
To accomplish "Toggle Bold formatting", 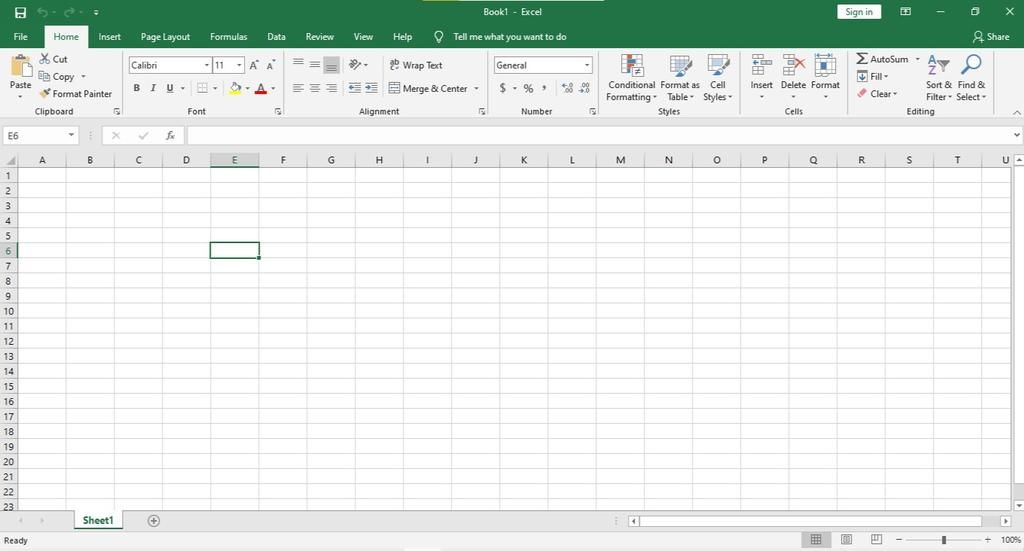I will click(x=136, y=88).
